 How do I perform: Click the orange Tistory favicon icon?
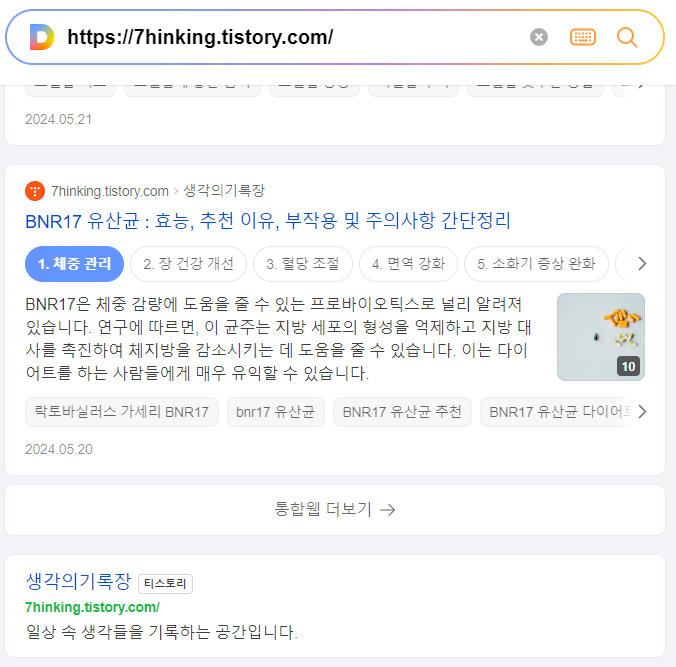coord(35,191)
